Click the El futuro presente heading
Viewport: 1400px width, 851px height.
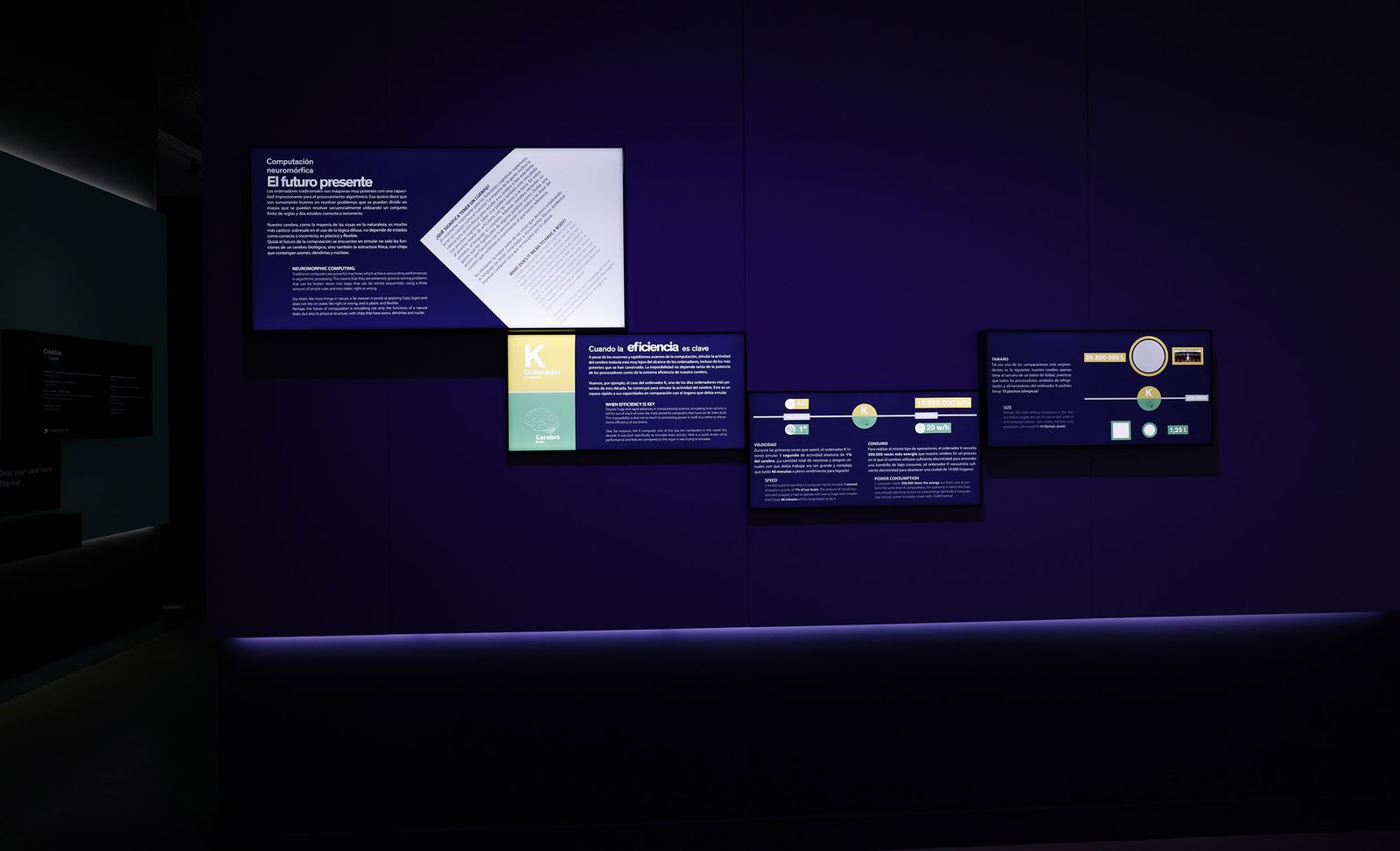click(319, 182)
